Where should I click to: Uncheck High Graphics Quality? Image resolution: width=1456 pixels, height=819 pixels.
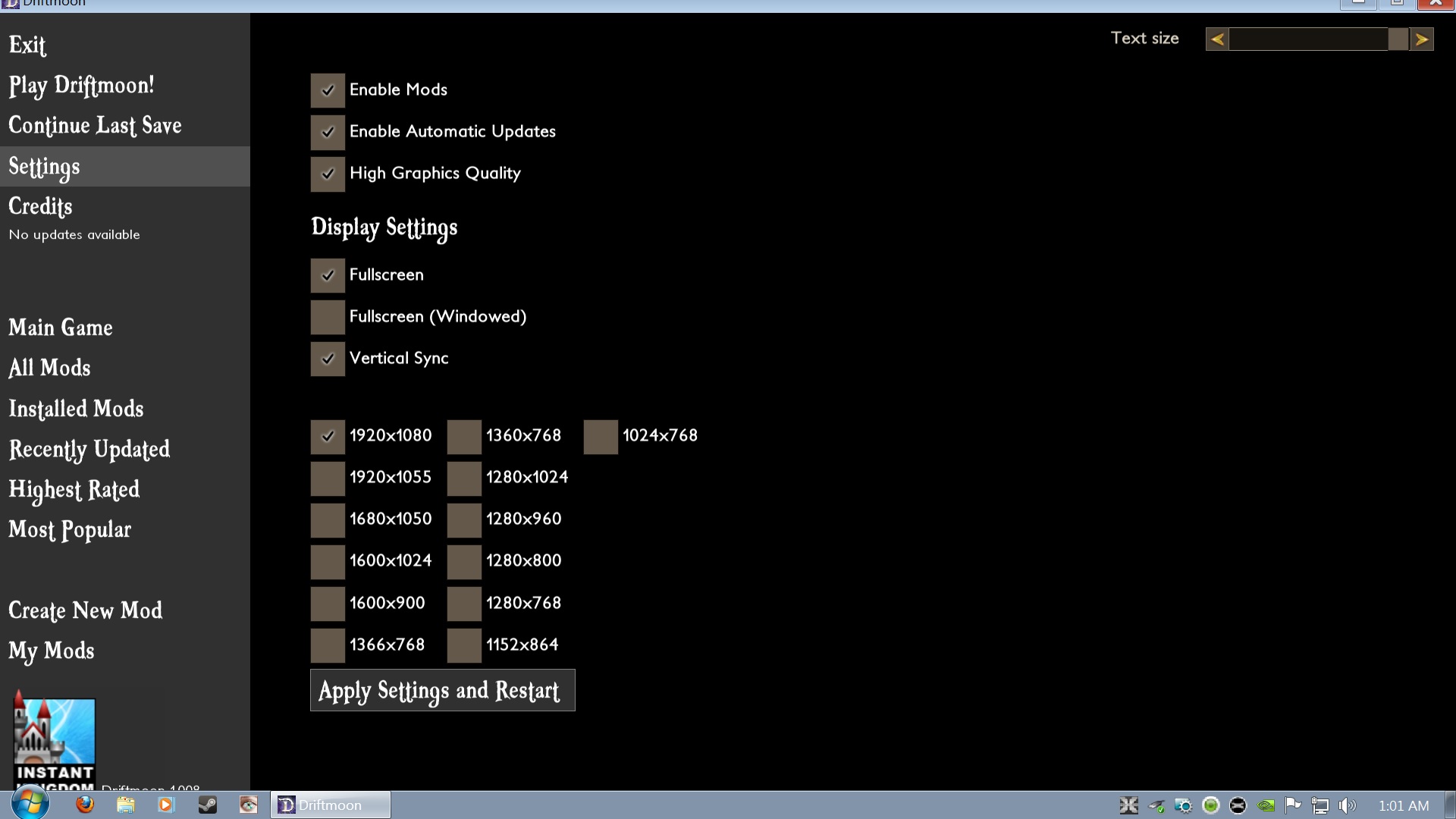click(328, 174)
